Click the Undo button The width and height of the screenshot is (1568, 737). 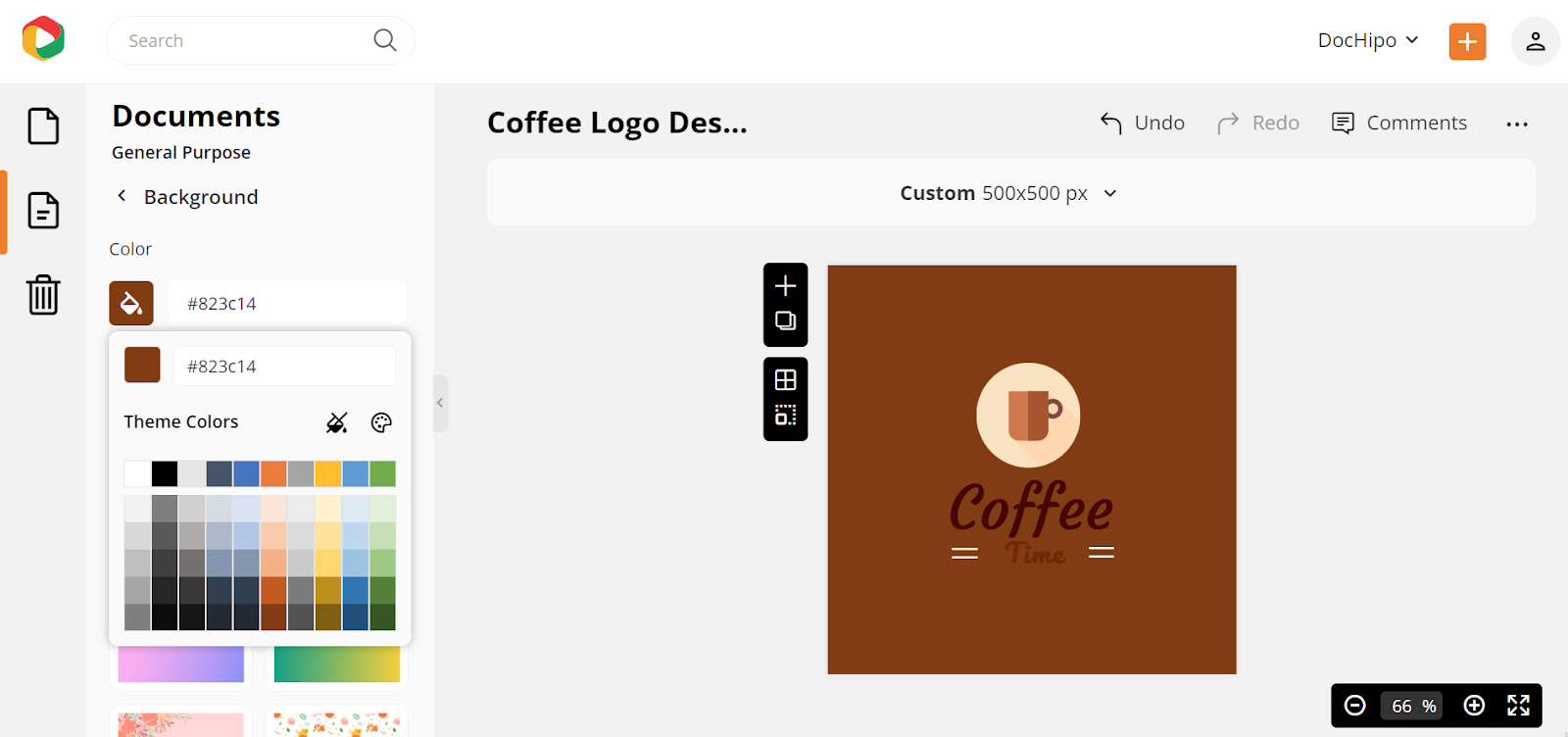pos(1142,123)
